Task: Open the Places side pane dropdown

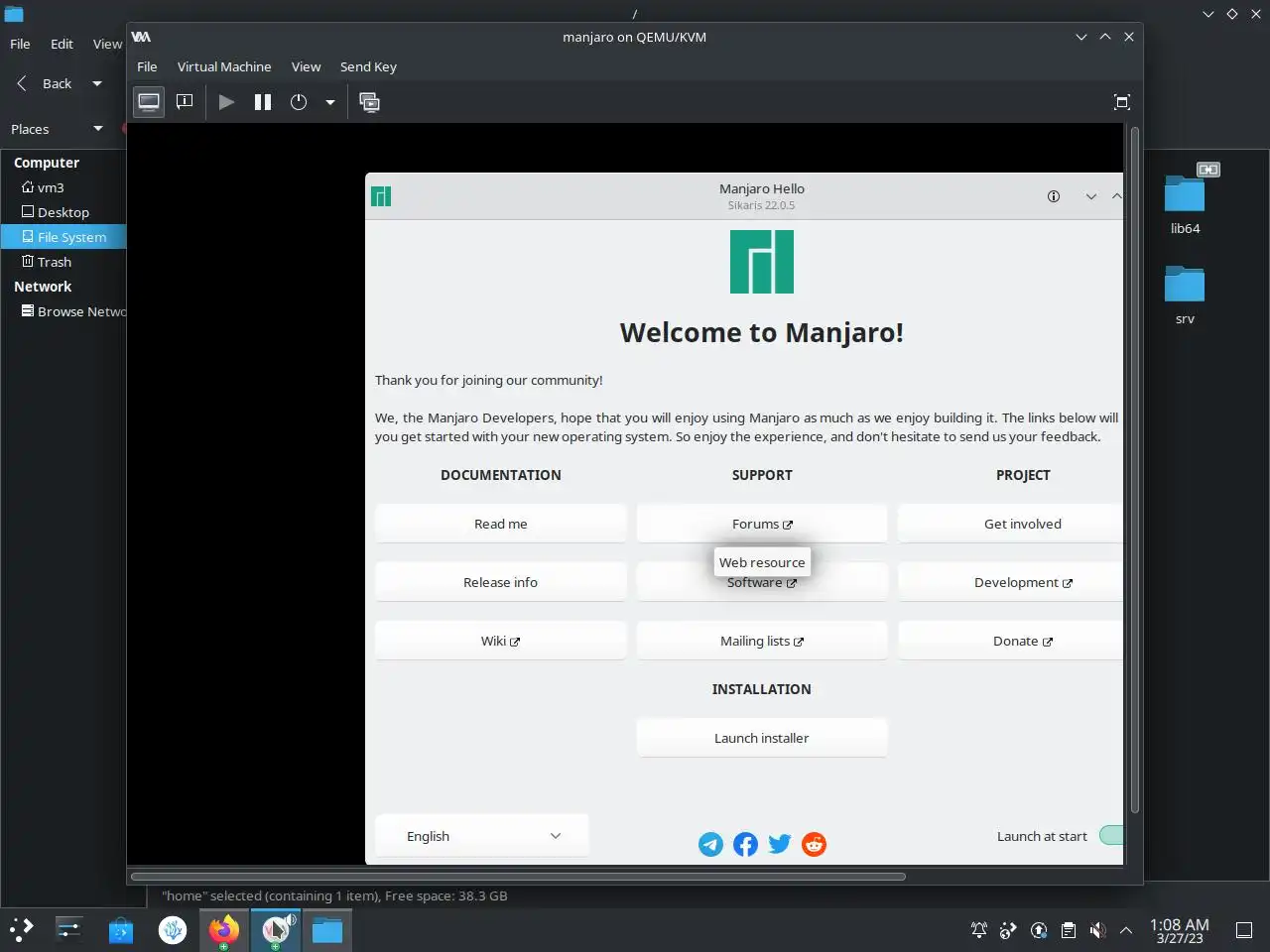Action: tap(97, 129)
